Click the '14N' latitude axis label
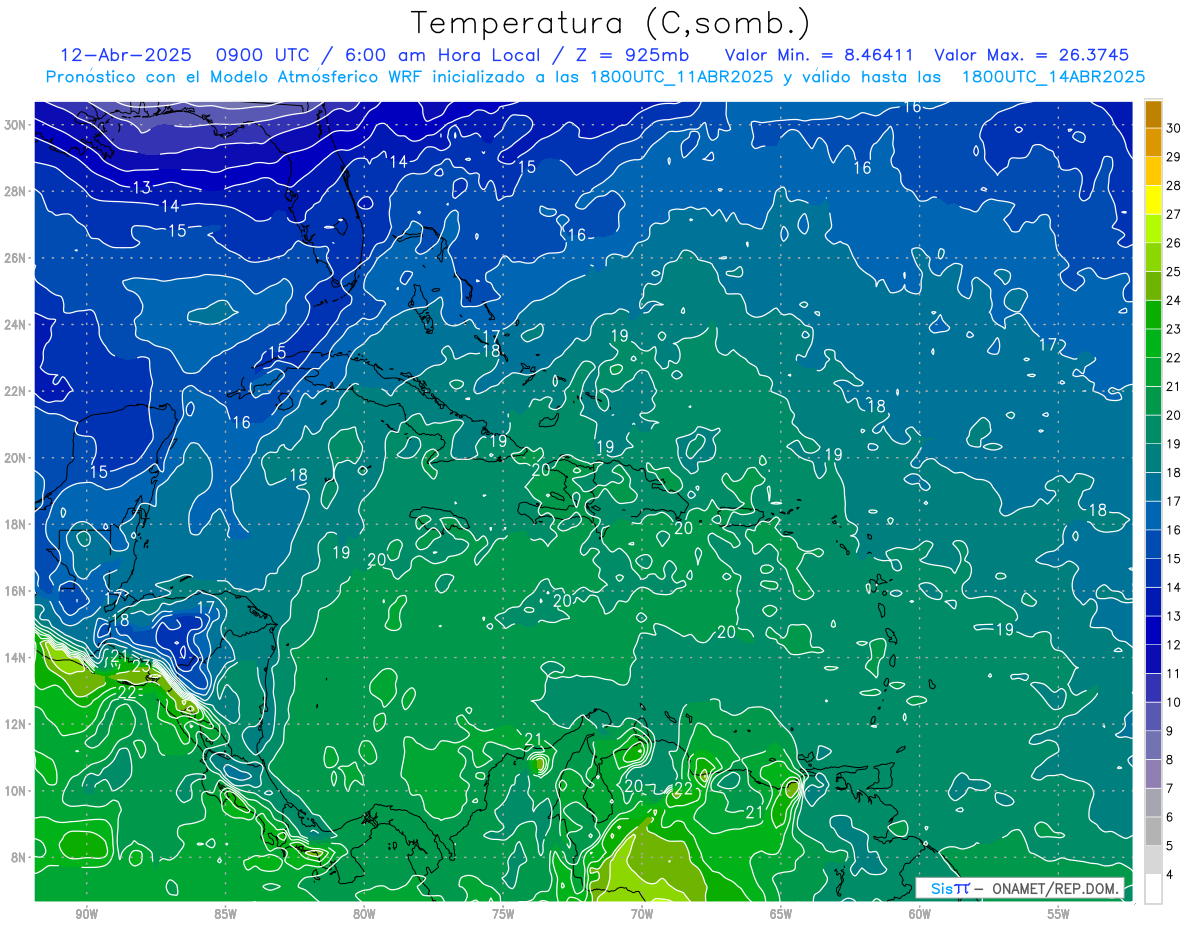The width and height of the screenshot is (1200, 927). click(x=16, y=658)
